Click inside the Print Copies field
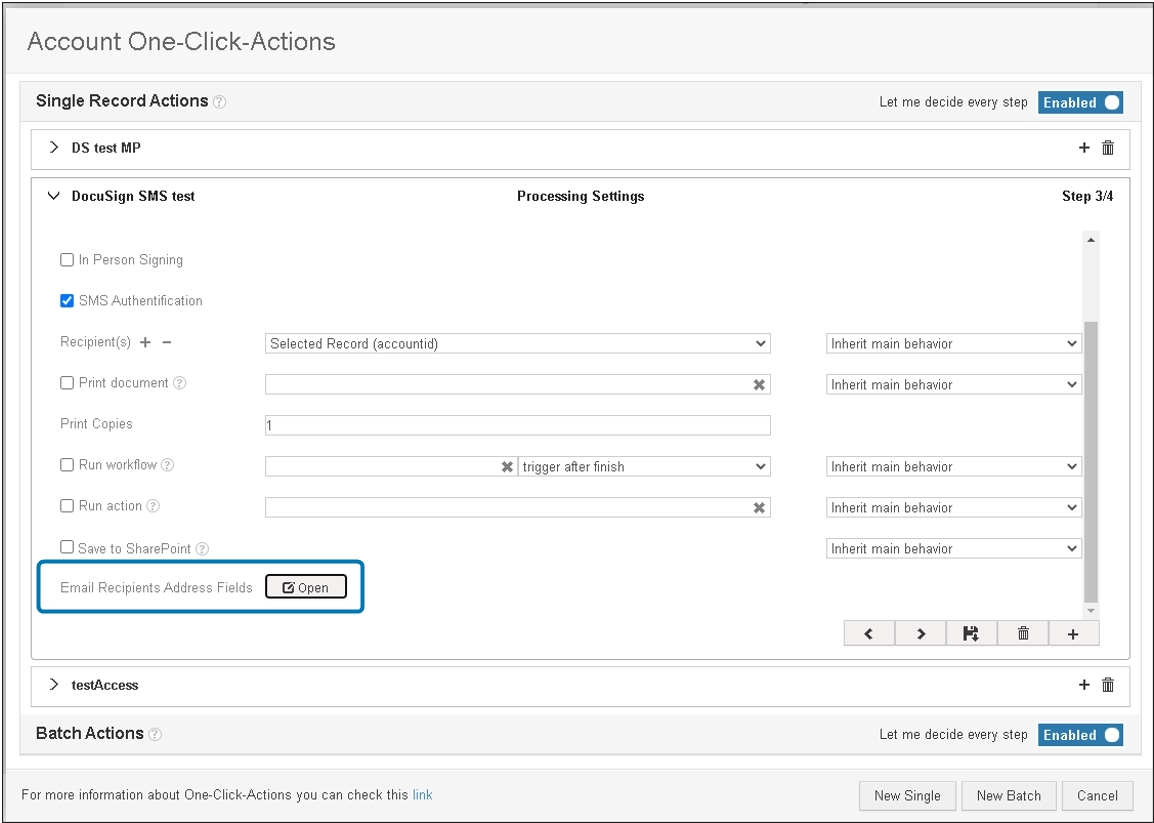 click(516, 425)
